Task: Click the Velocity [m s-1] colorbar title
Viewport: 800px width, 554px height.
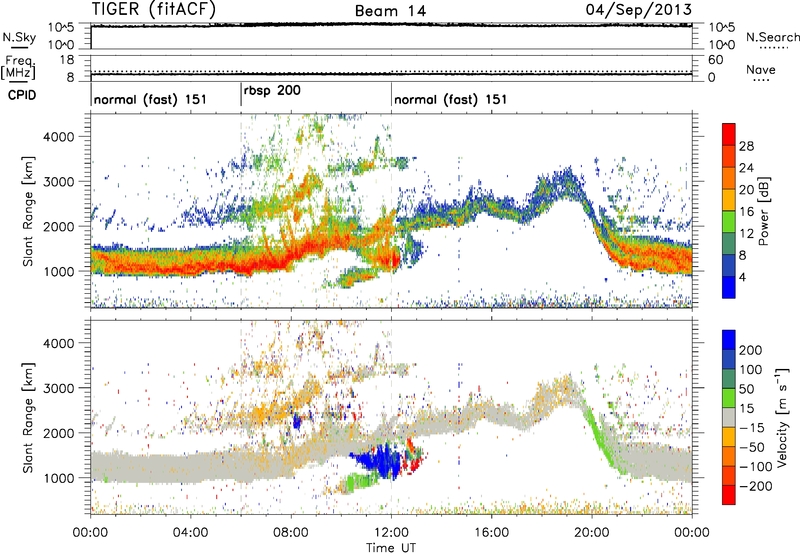Action: [x=781, y=417]
